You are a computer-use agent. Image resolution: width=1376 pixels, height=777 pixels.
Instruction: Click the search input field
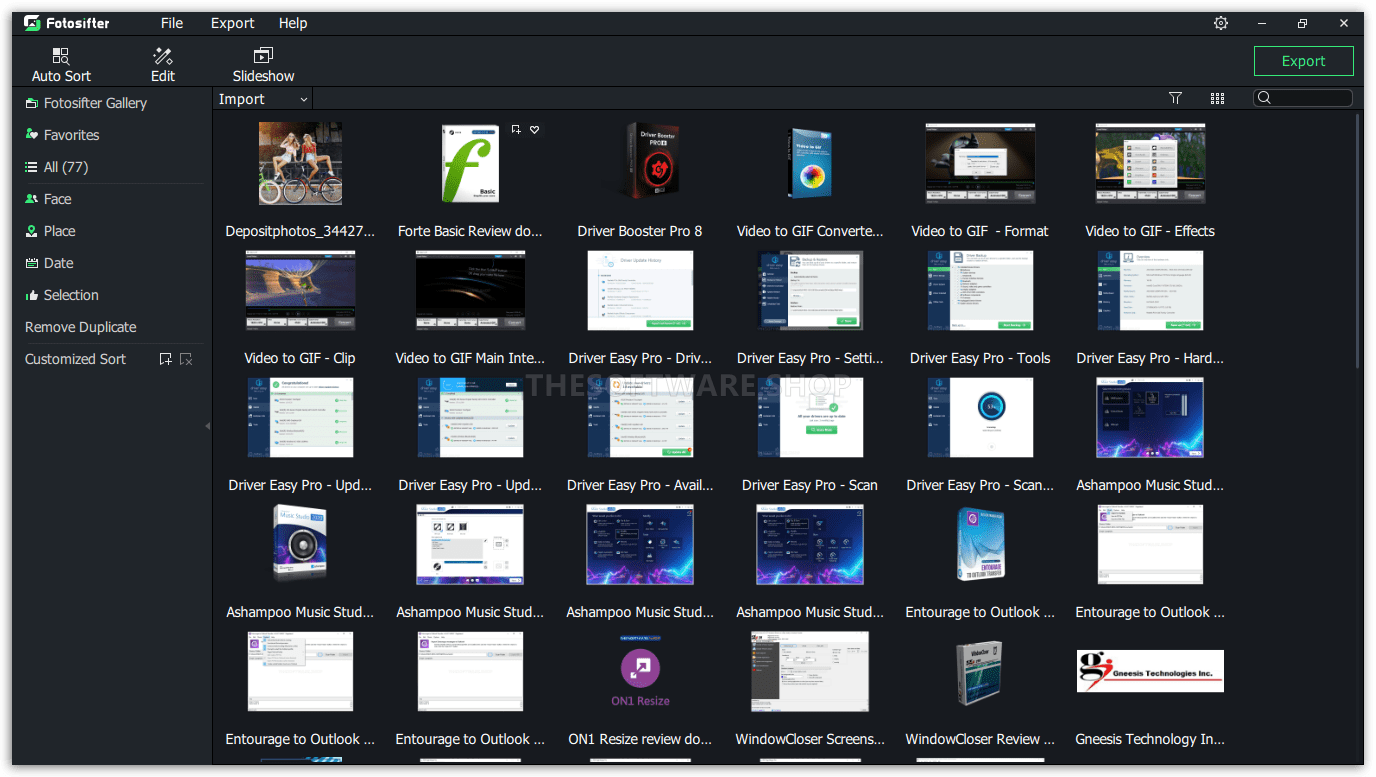click(x=1303, y=98)
